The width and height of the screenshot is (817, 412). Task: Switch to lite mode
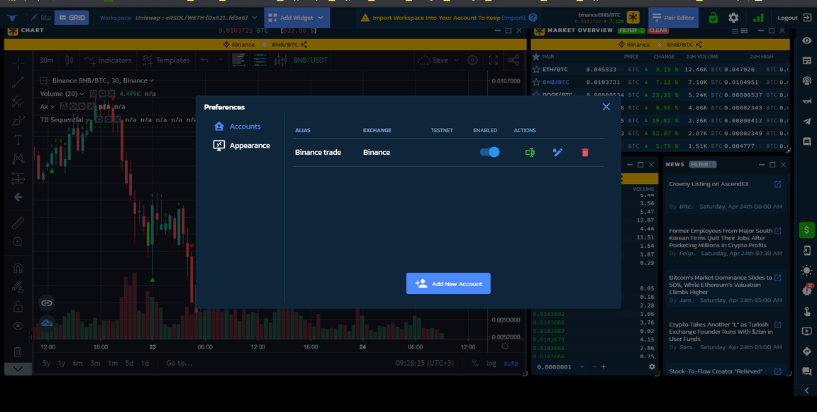40,18
